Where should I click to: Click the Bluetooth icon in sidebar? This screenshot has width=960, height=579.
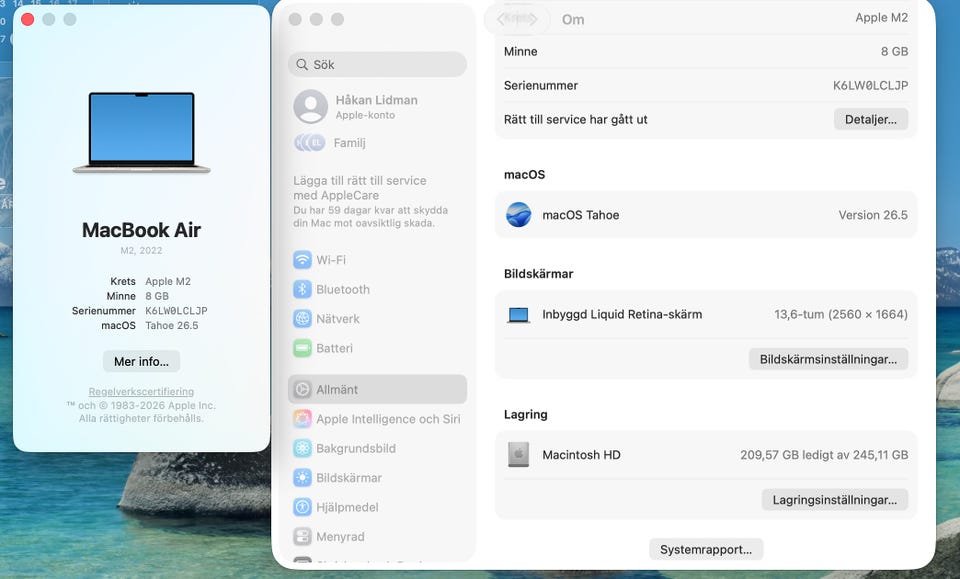[302, 289]
